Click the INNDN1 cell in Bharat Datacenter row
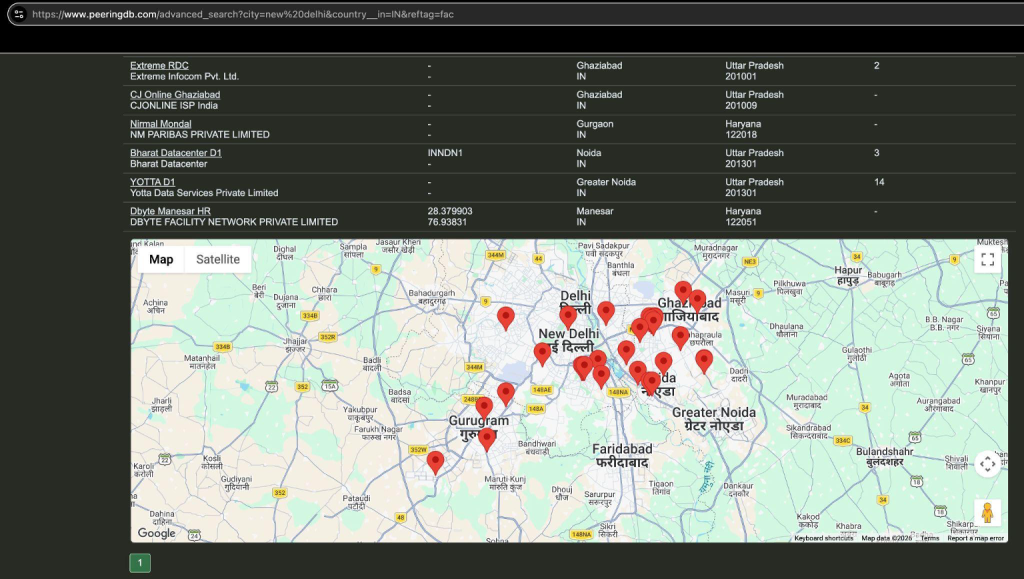Image resolution: width=1024 pixels, height=579 pixels. coord(445,153)
